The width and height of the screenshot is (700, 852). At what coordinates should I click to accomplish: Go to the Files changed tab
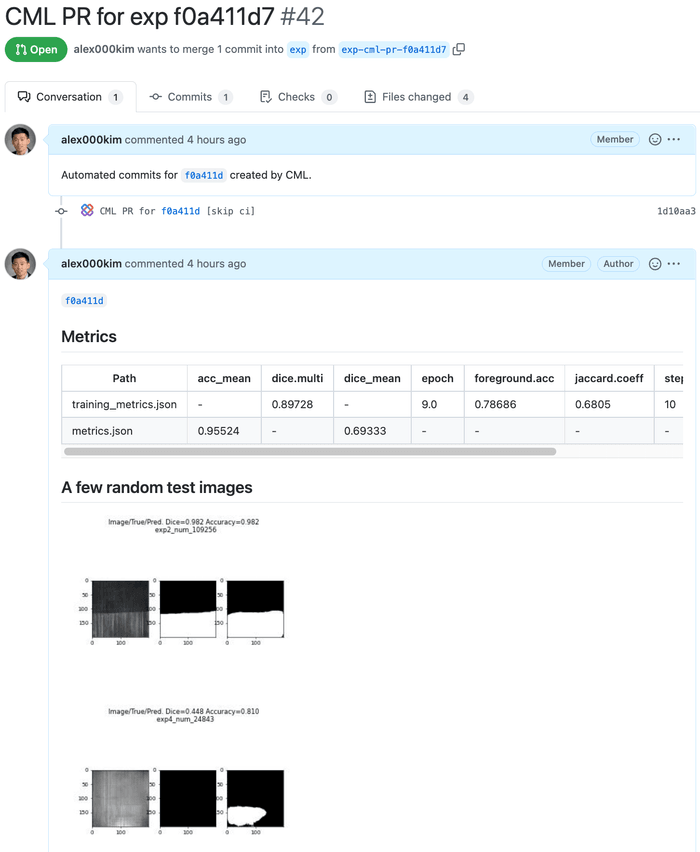coord(418,97)
